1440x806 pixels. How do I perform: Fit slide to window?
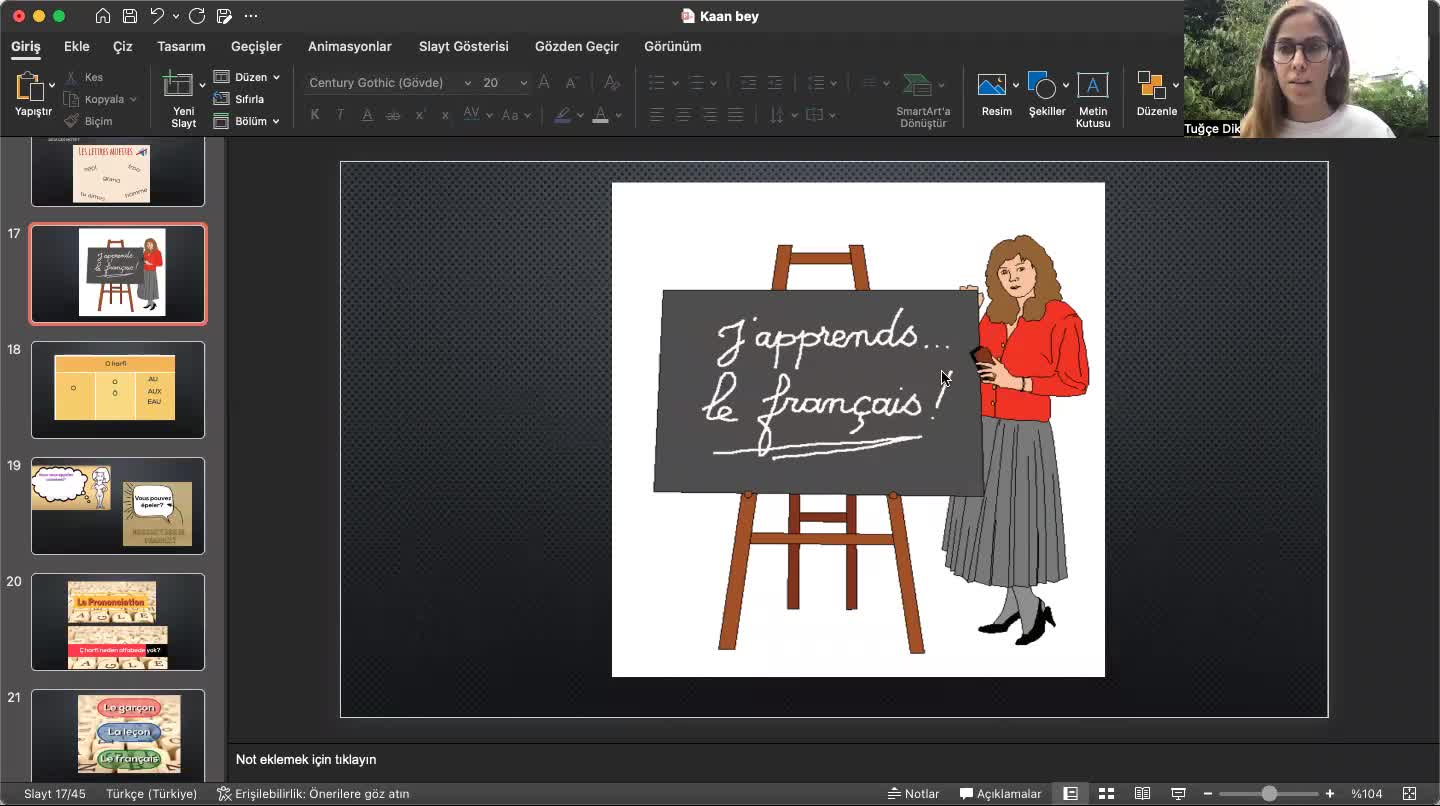click(x=1409, y=793)
